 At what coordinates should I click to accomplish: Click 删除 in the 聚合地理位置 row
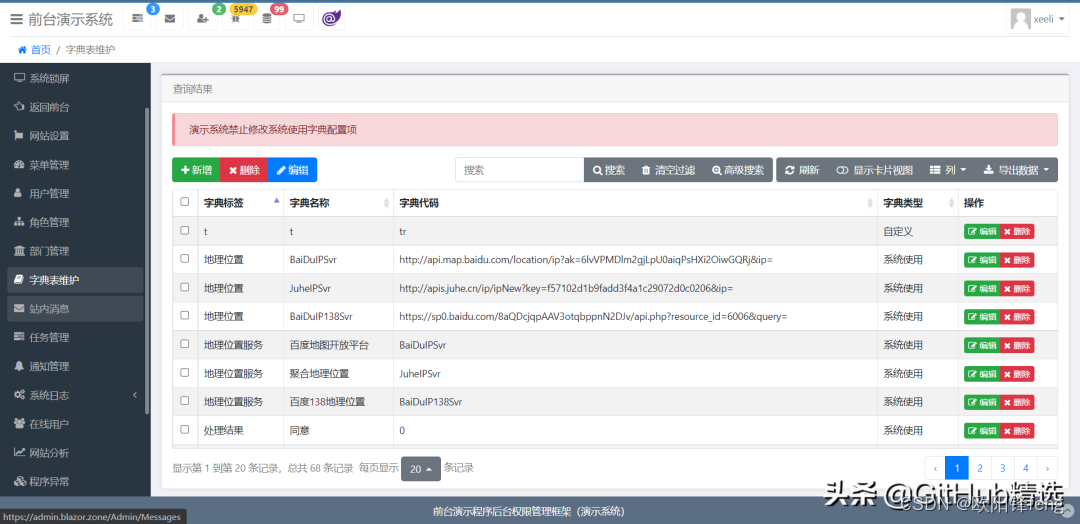tap(1017, 374)
